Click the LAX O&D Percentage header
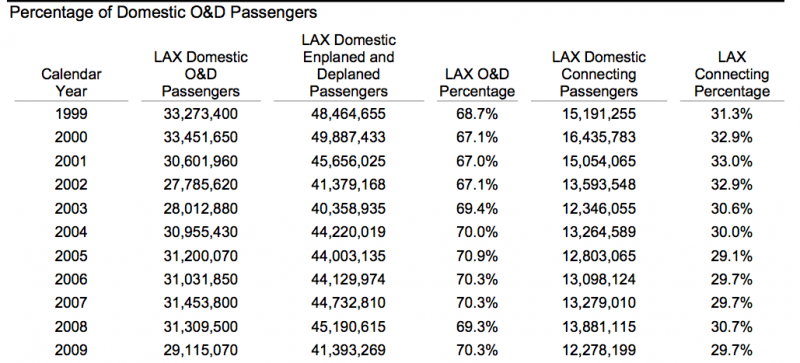This screenshot has width=800, height=363. point(477,83)
